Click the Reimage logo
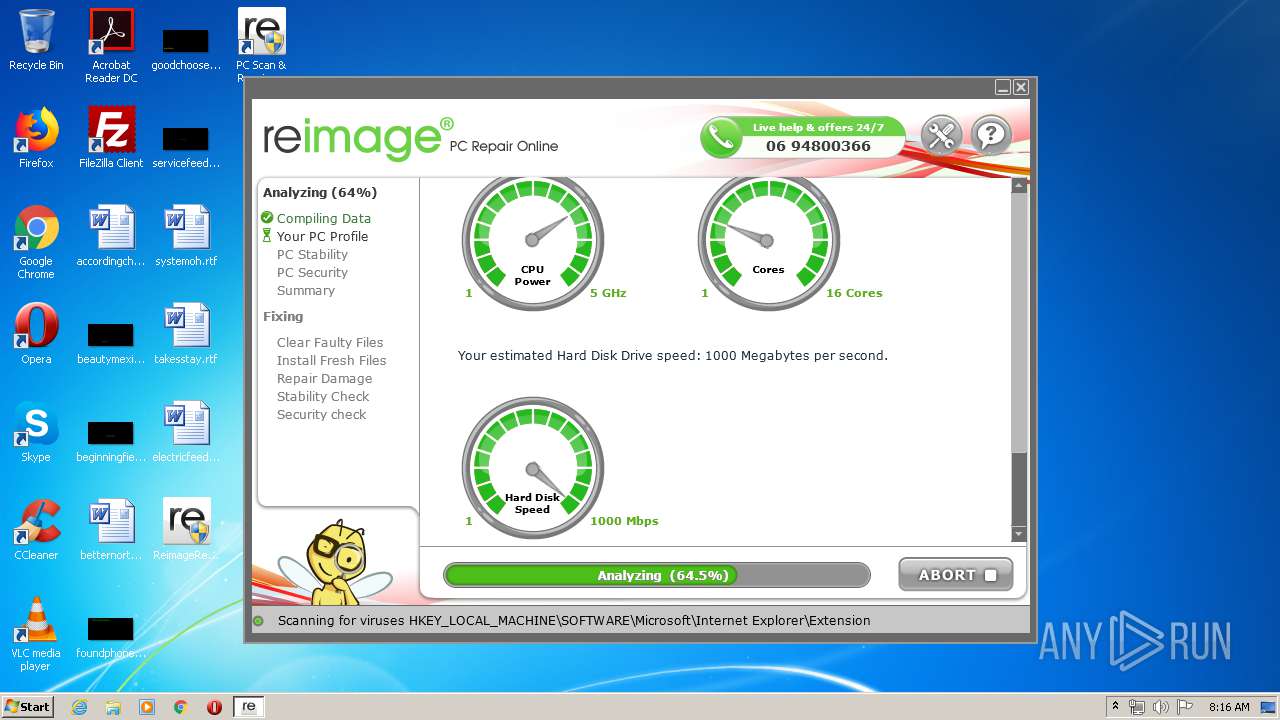The height and width of the screenshot is (720, 1280). (x=358, y=138)
